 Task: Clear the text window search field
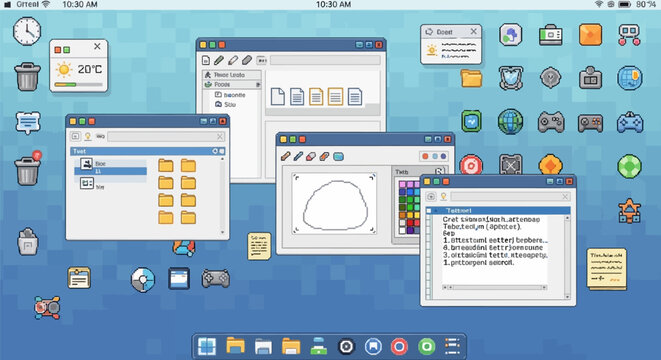[x=565, y=196]
